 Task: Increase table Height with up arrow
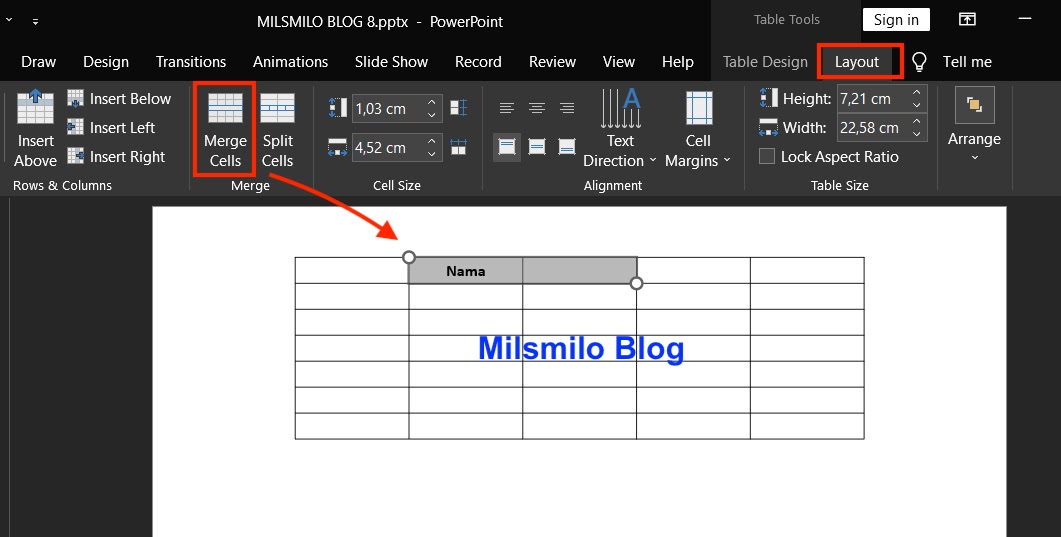point(917,93)
